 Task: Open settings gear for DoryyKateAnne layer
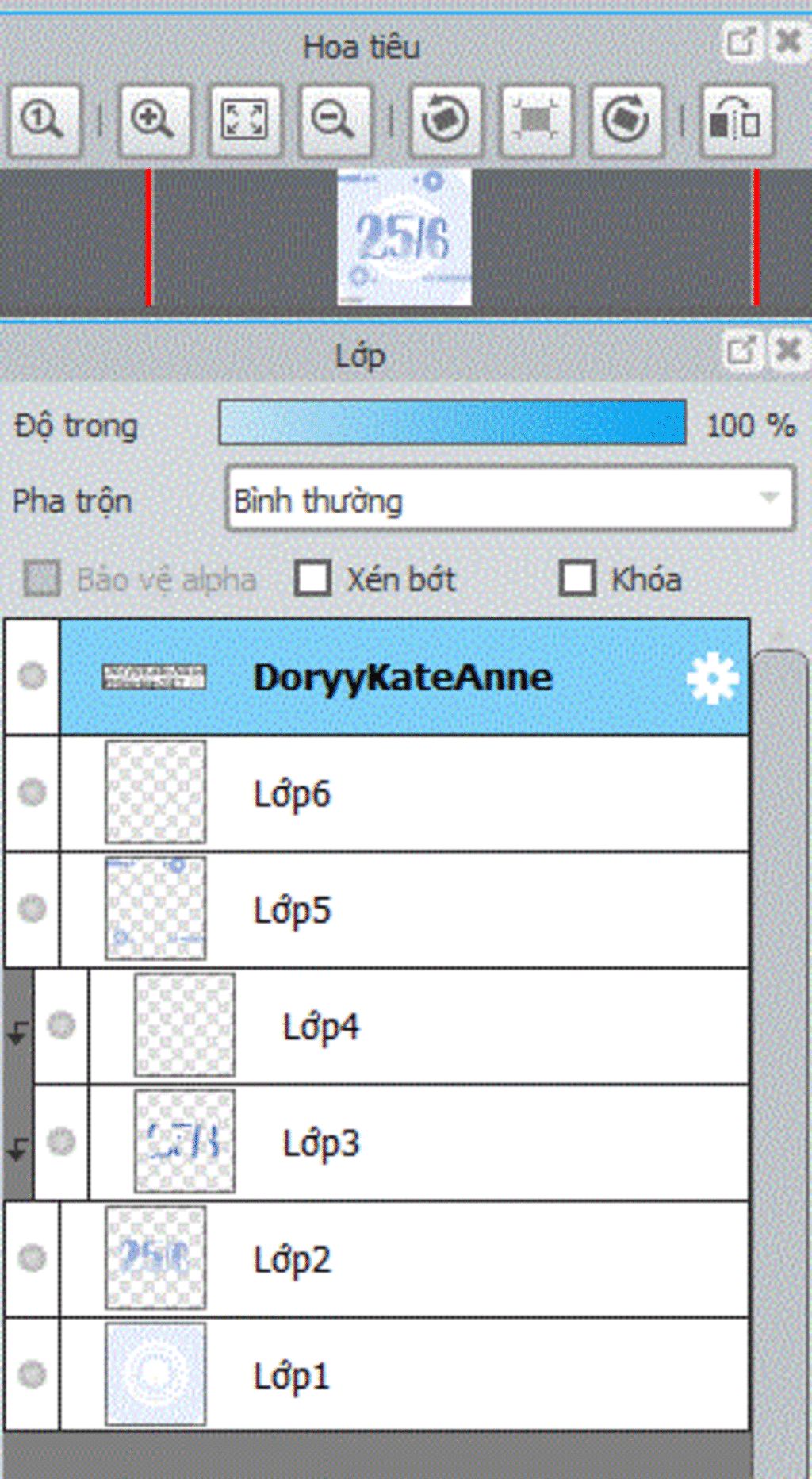pos(711,678)
